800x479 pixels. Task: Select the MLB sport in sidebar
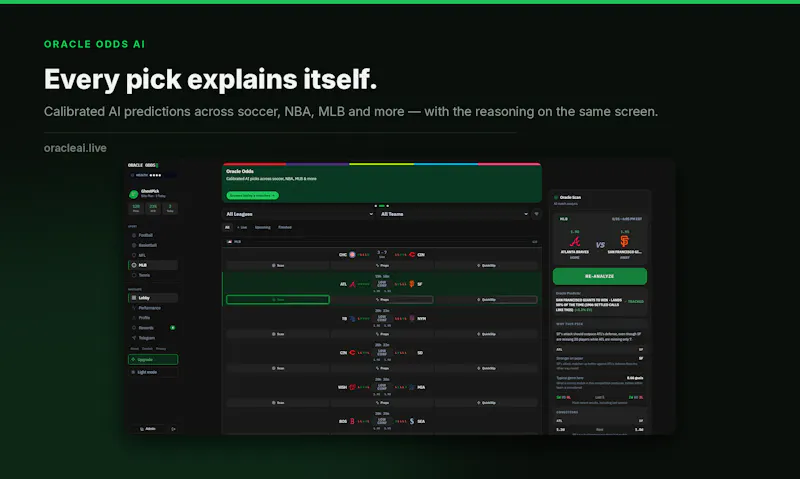click(153, 265)
